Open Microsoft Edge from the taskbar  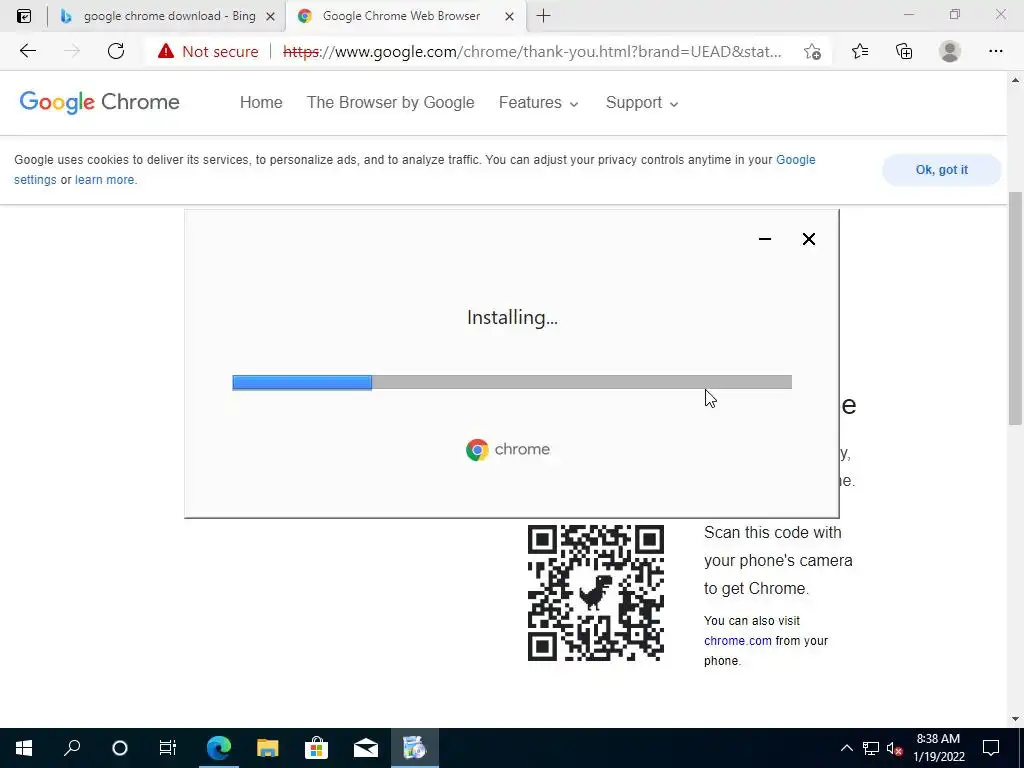tap(219, 748)
